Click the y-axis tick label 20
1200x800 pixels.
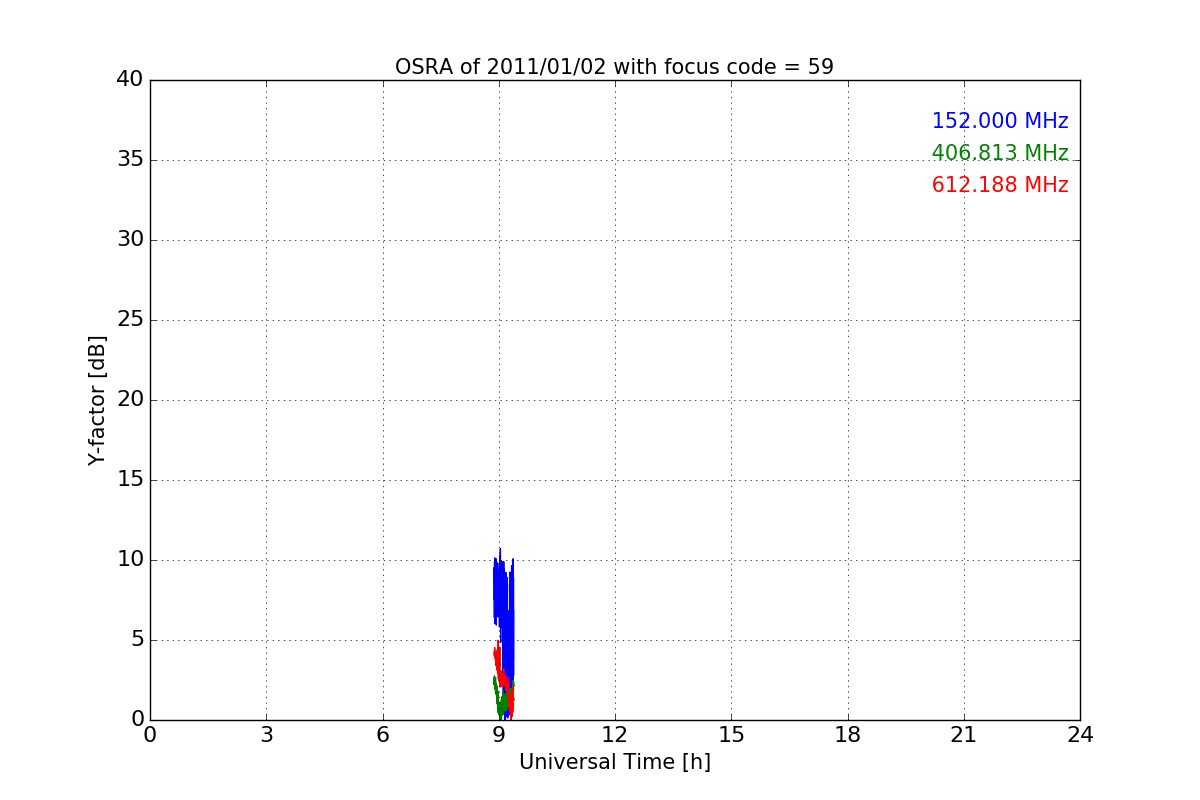[x=130, y=400]
